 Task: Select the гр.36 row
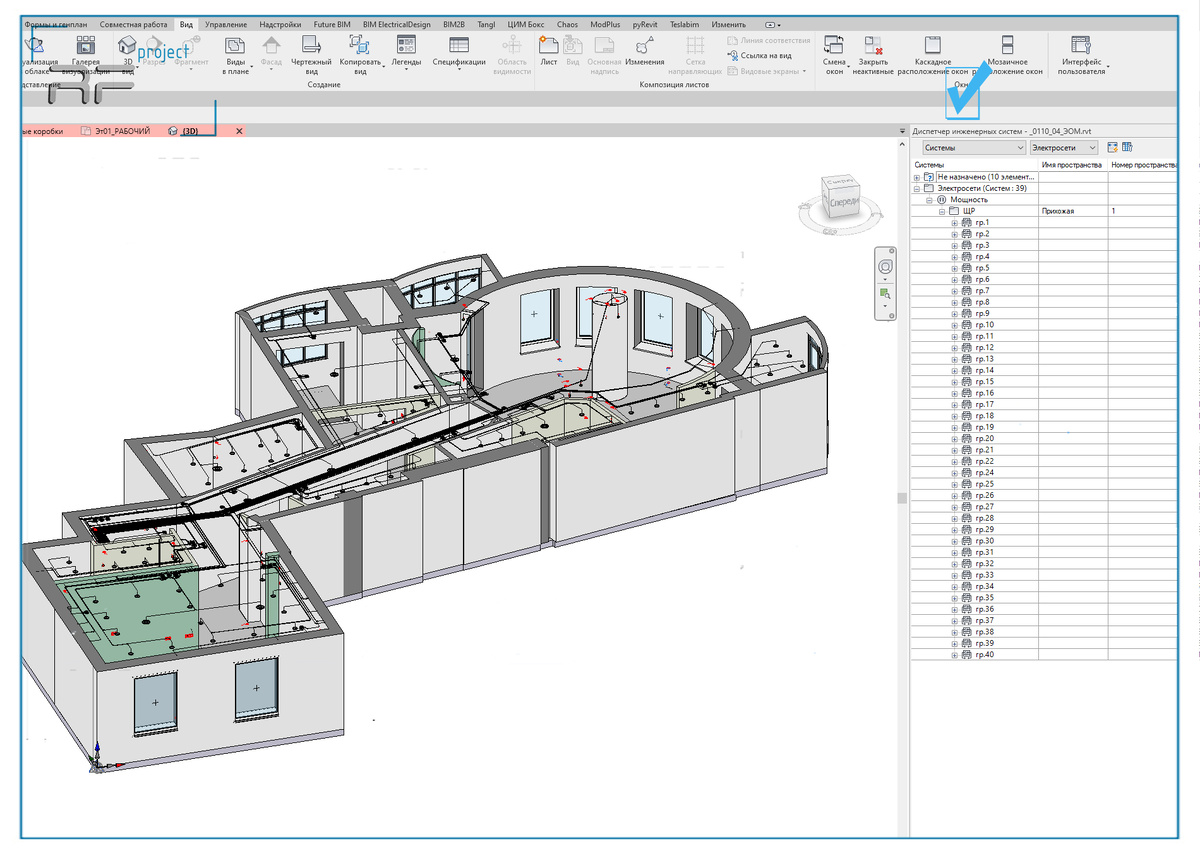click(1045, 609)
